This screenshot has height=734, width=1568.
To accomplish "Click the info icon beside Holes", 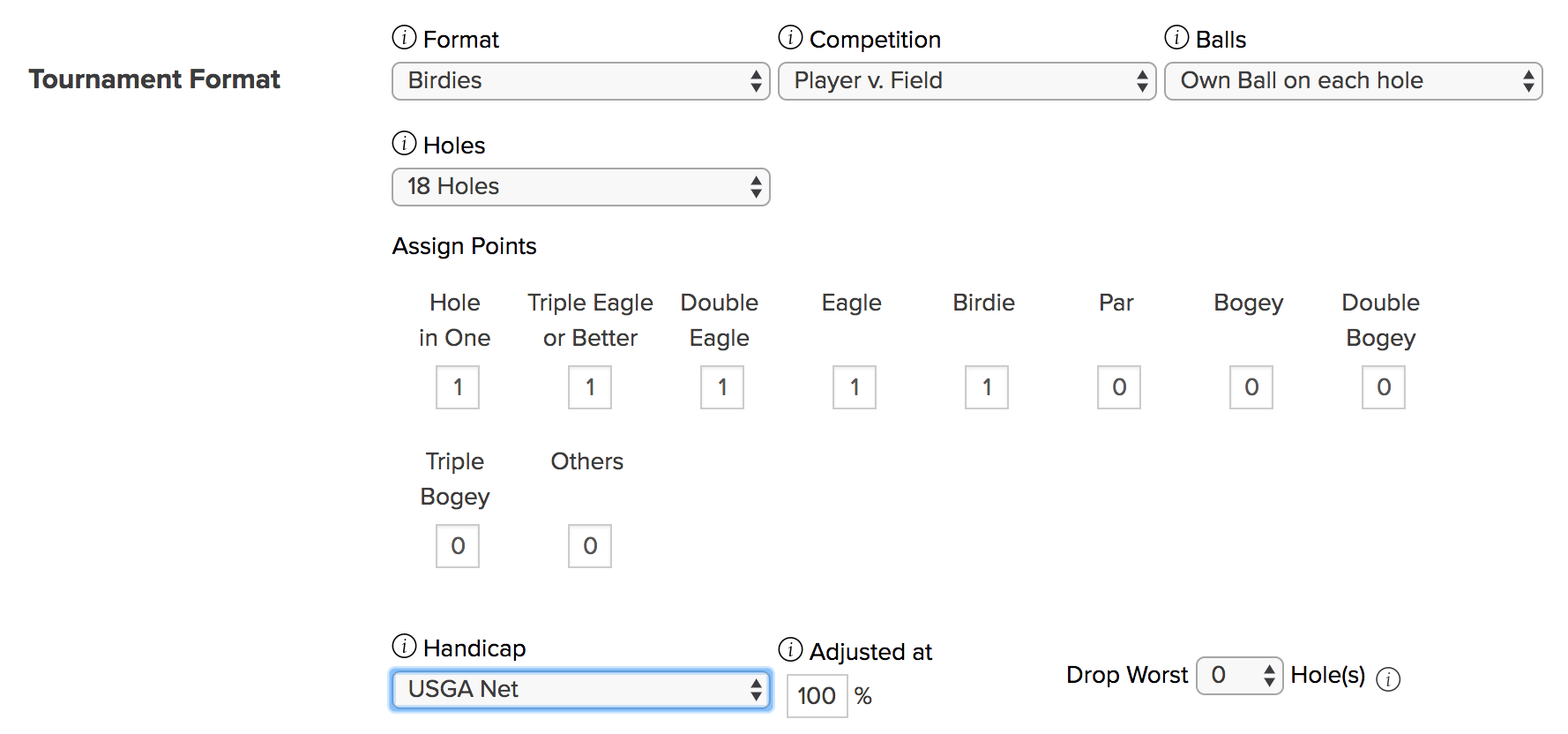I will pos(404,144).
